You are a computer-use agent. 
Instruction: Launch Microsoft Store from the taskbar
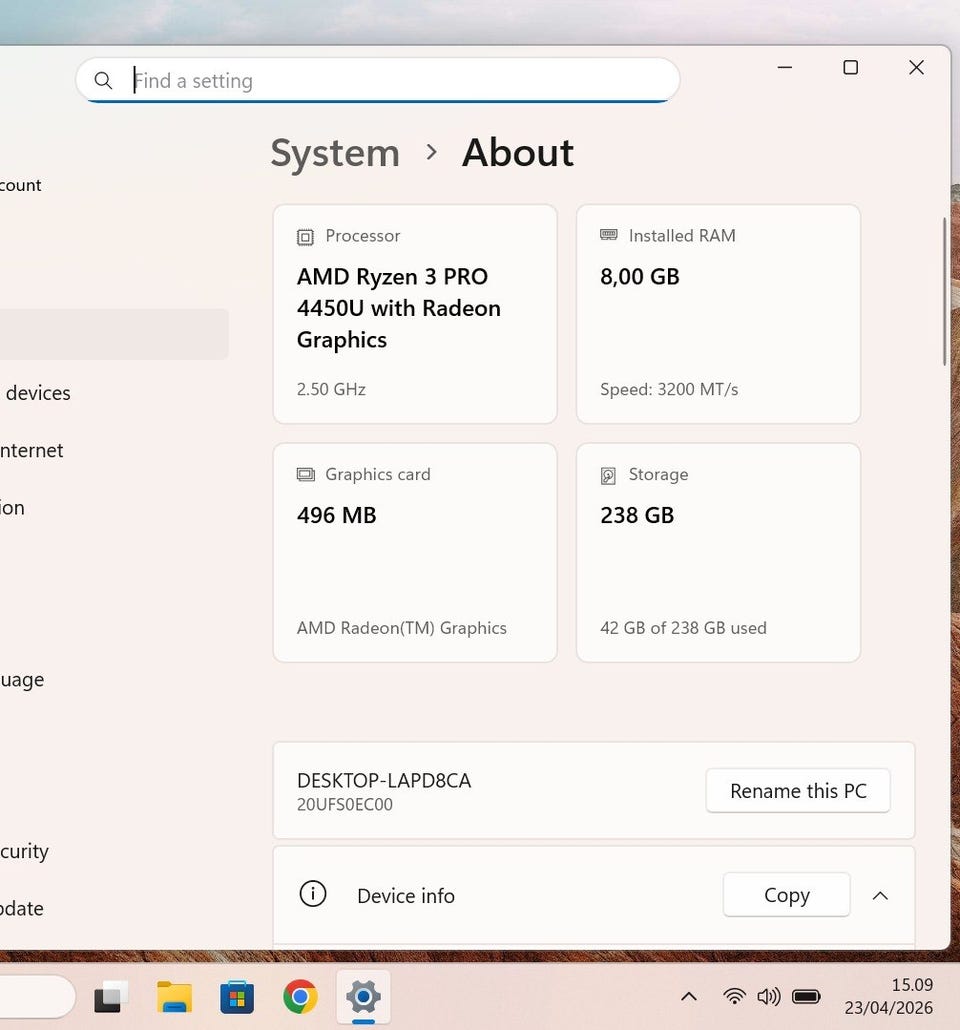237,996
